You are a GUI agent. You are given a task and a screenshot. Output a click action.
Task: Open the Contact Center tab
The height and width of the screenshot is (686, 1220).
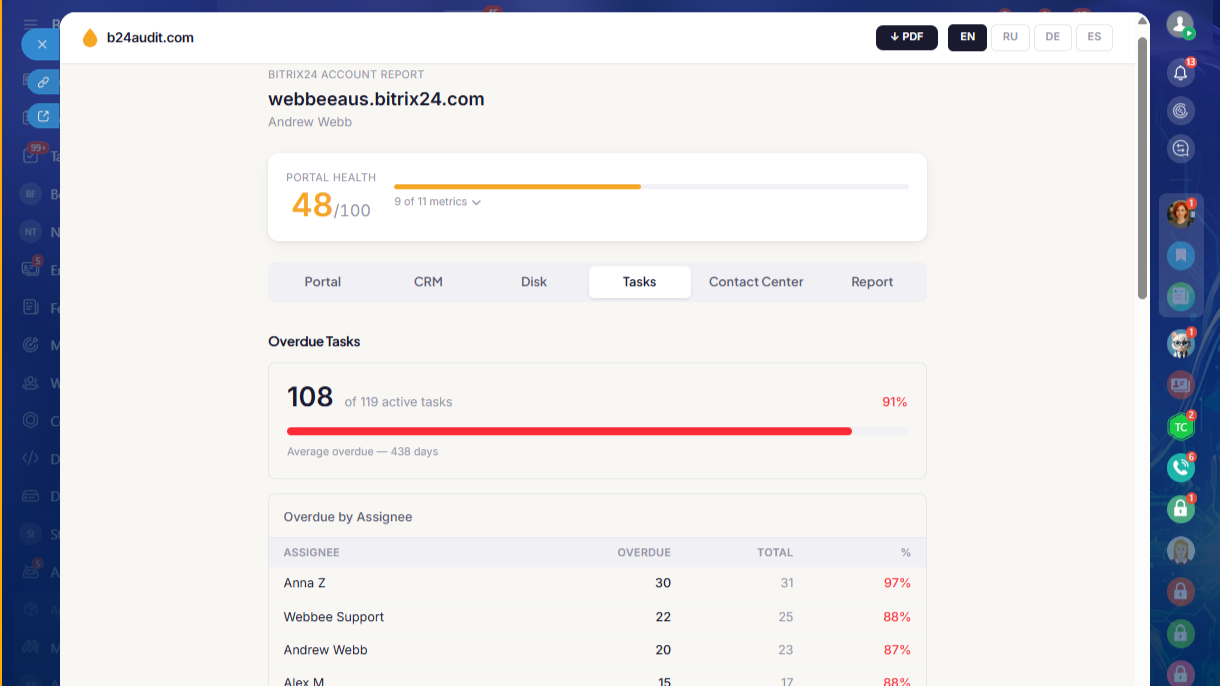[x=756, y=282]
